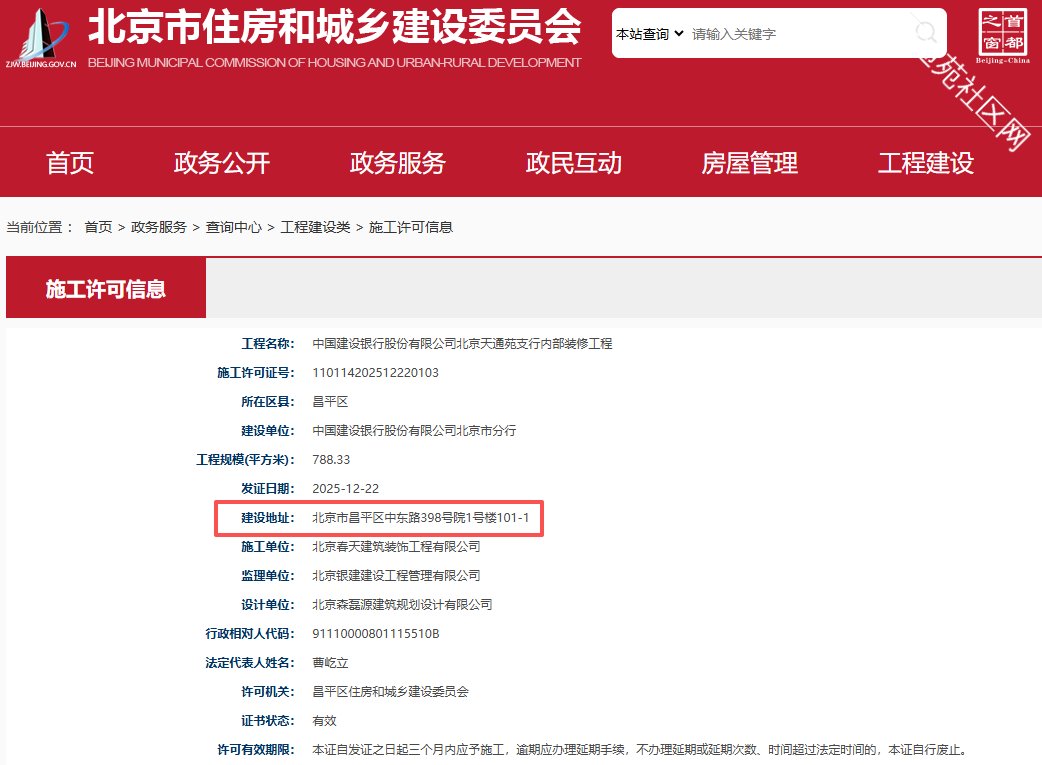This screenshot has width=1042, height=765.
Task: Go to 查询中心 breadcrumb link
Action: [234, 227]
